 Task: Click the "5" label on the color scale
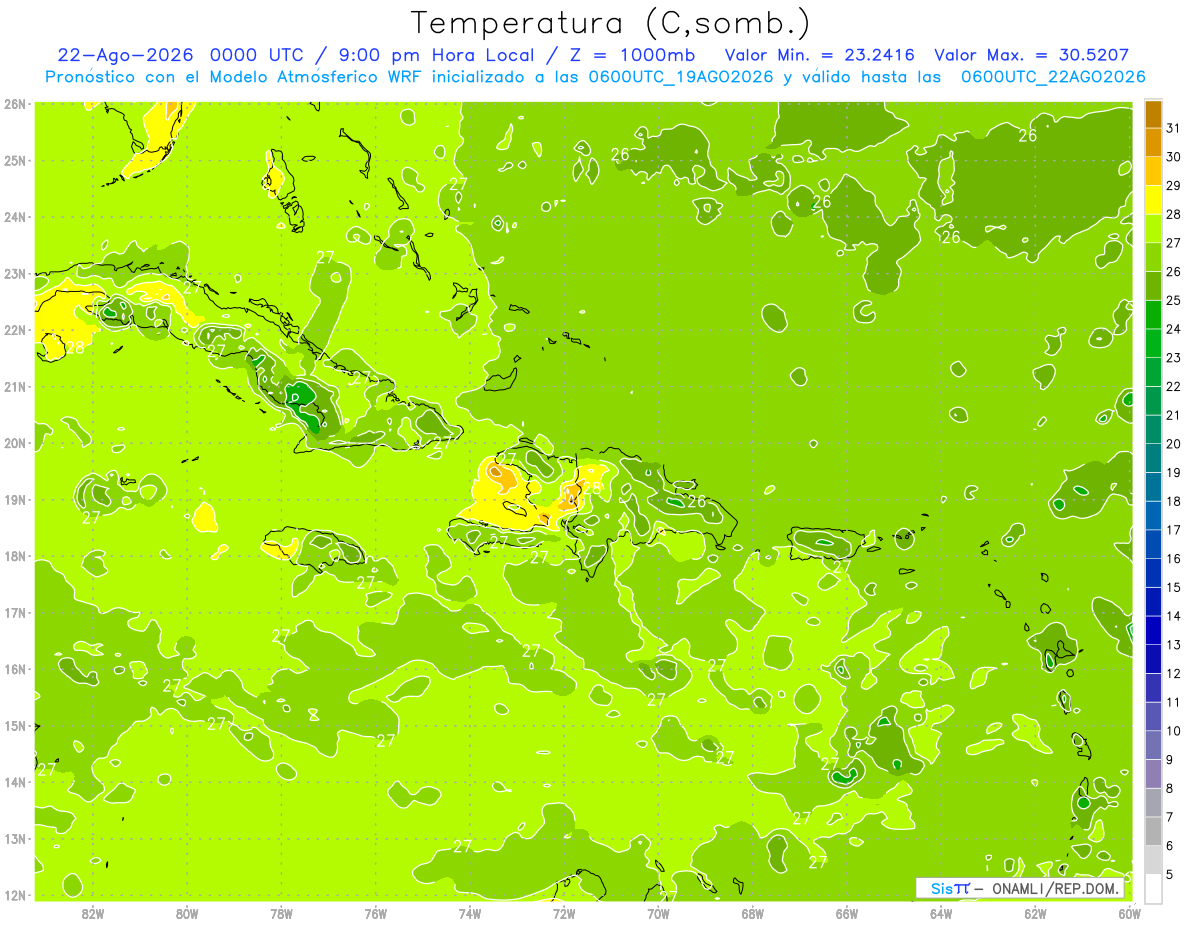(1171, 874)
